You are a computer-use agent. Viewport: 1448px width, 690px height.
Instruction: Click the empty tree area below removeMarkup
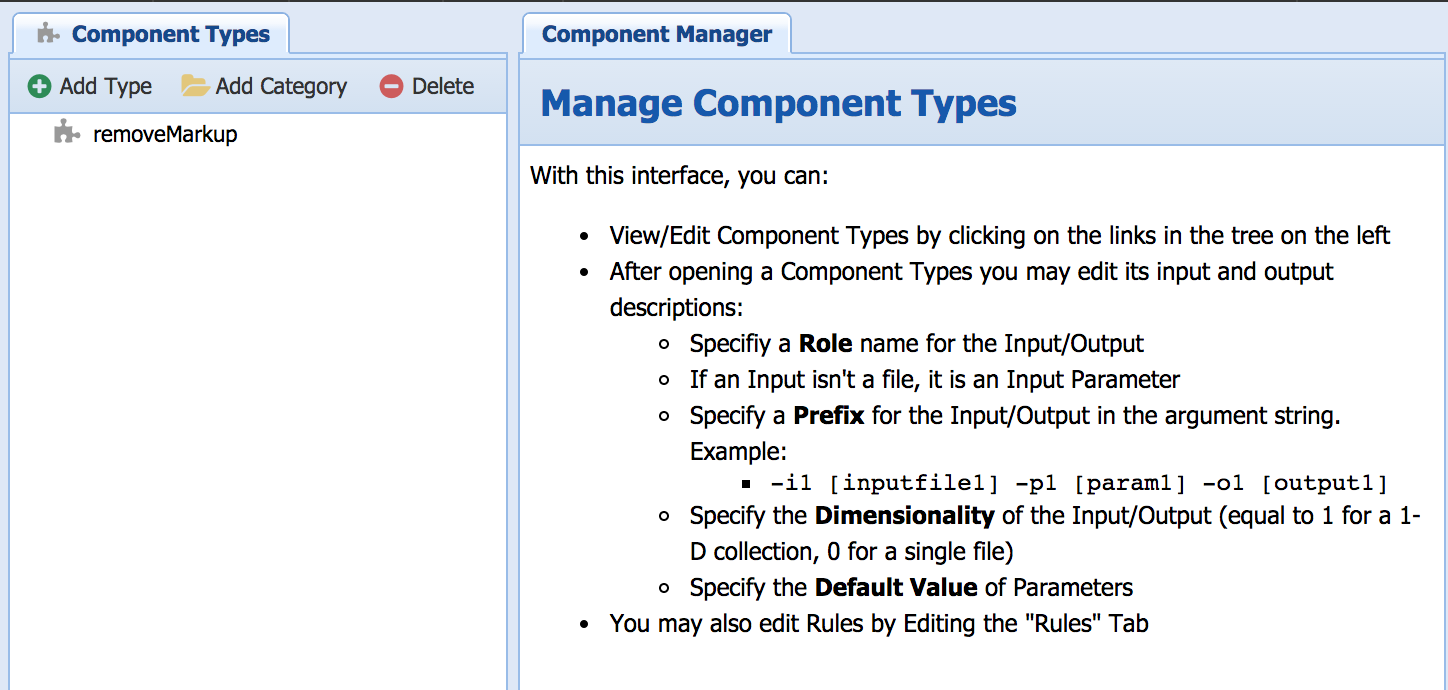click(258, 400)
